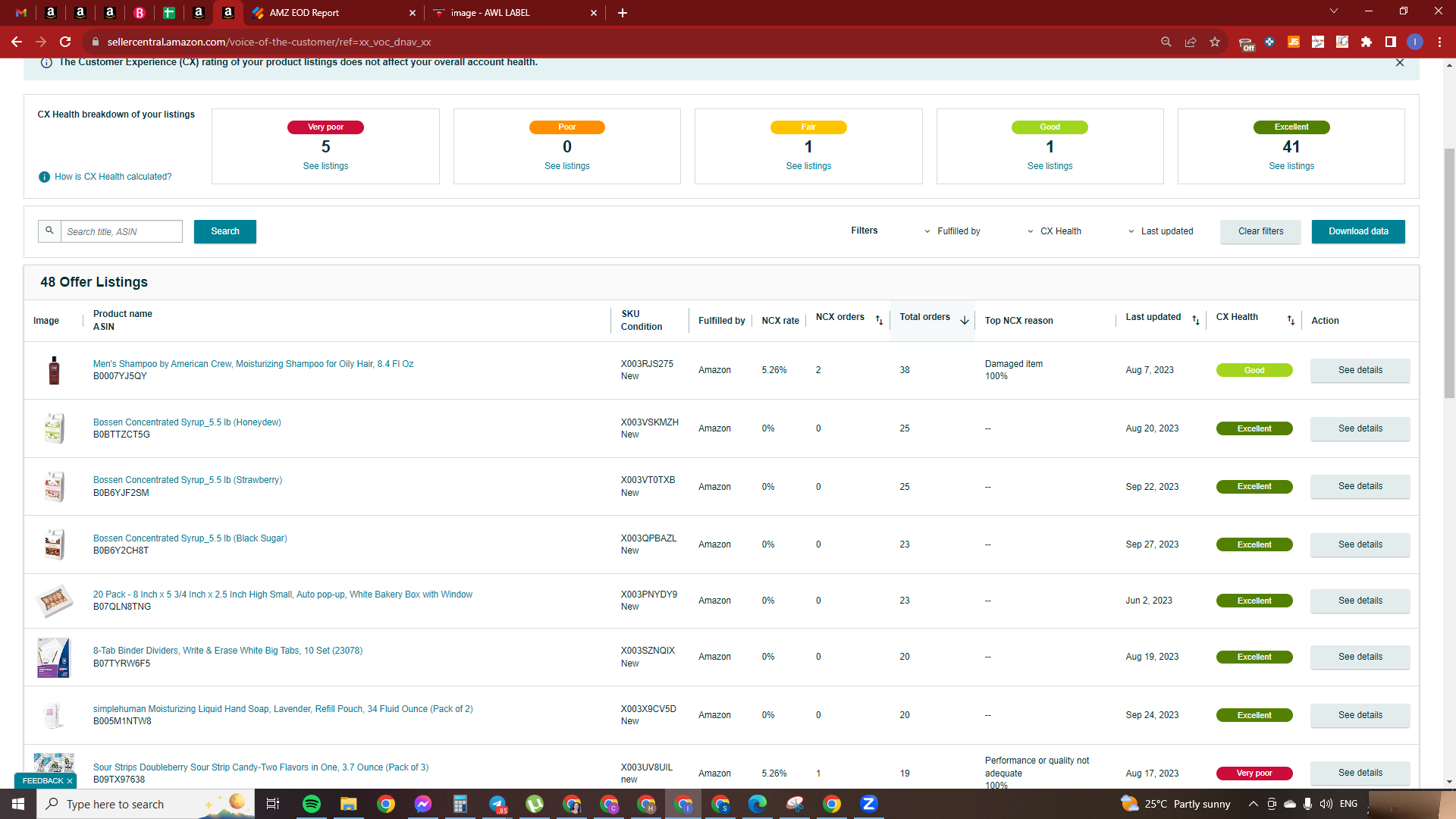This screenshot has width=1456, height=819.
Task: Click Very poor badge on Sour Strips row
Action: coord(1254,773)
